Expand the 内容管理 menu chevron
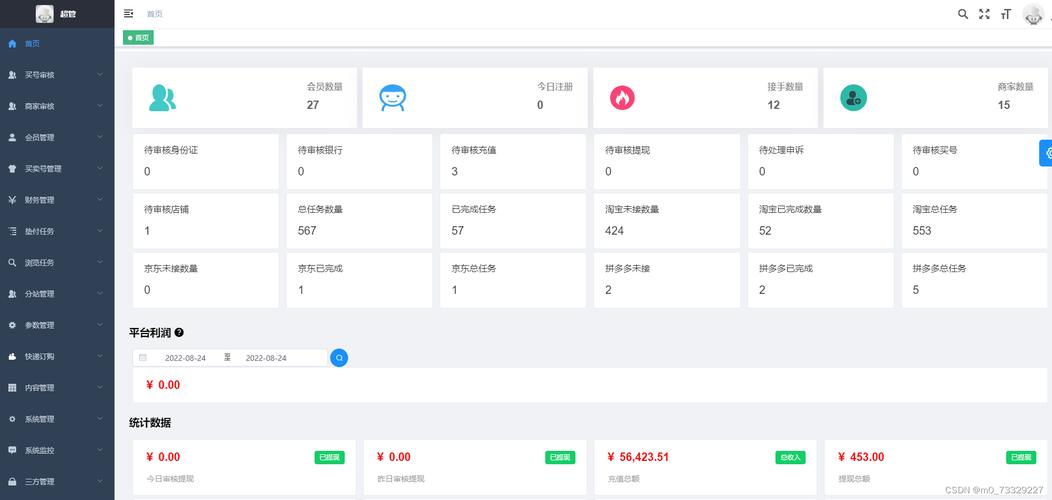 100,387
